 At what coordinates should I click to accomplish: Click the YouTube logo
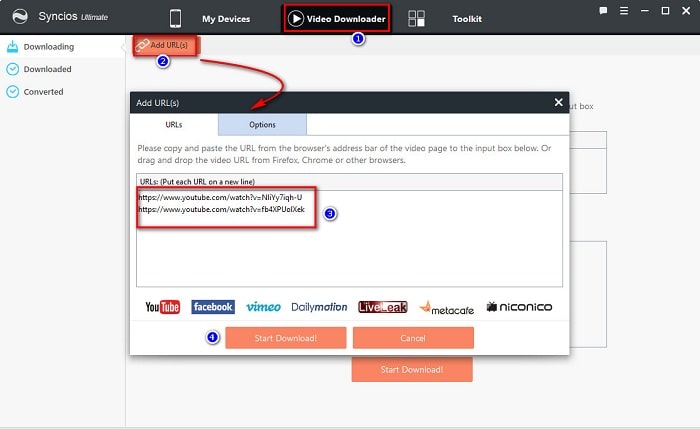coord(162,307)
